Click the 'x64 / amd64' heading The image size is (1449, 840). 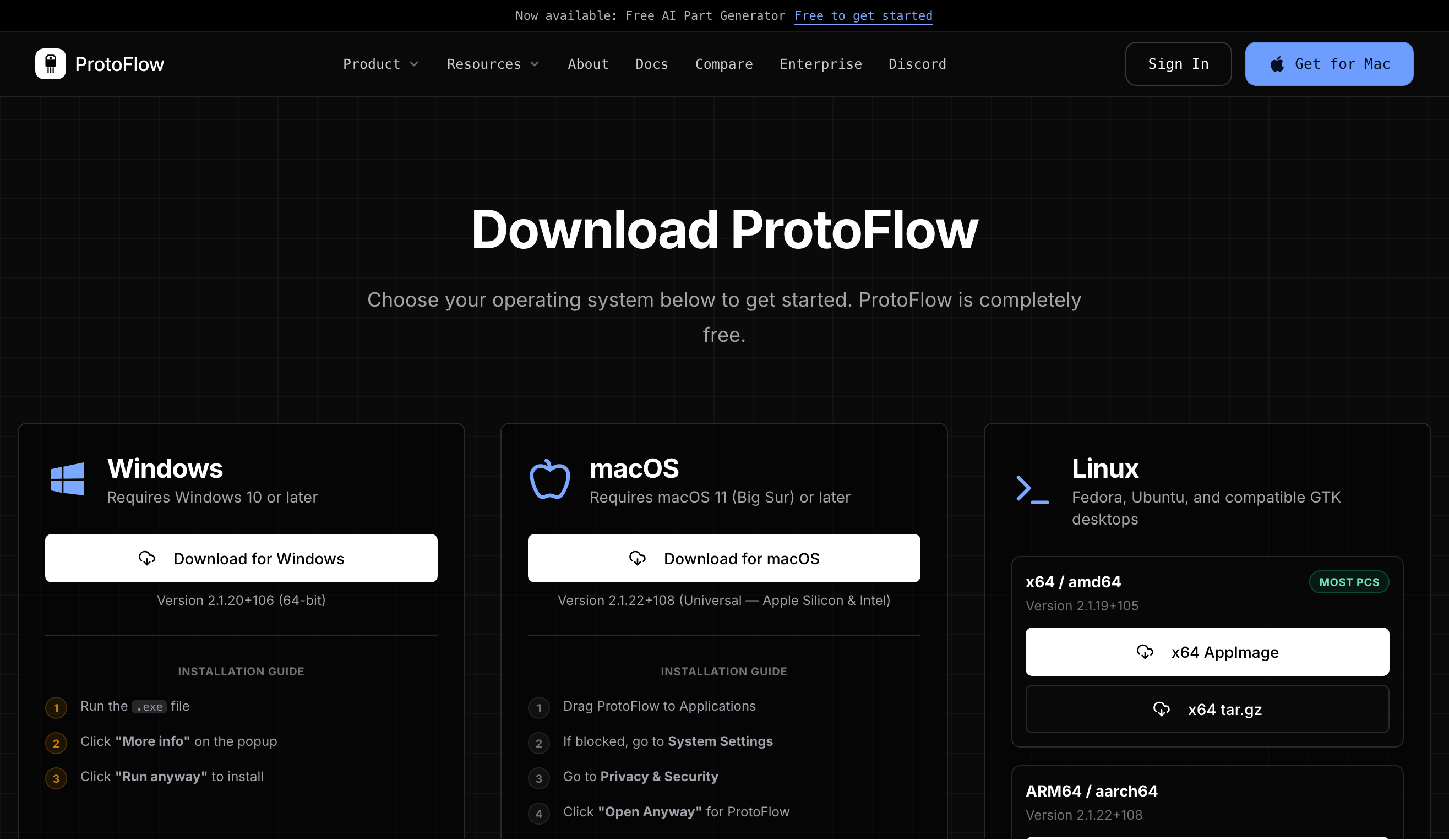(x=1074, y=582)
